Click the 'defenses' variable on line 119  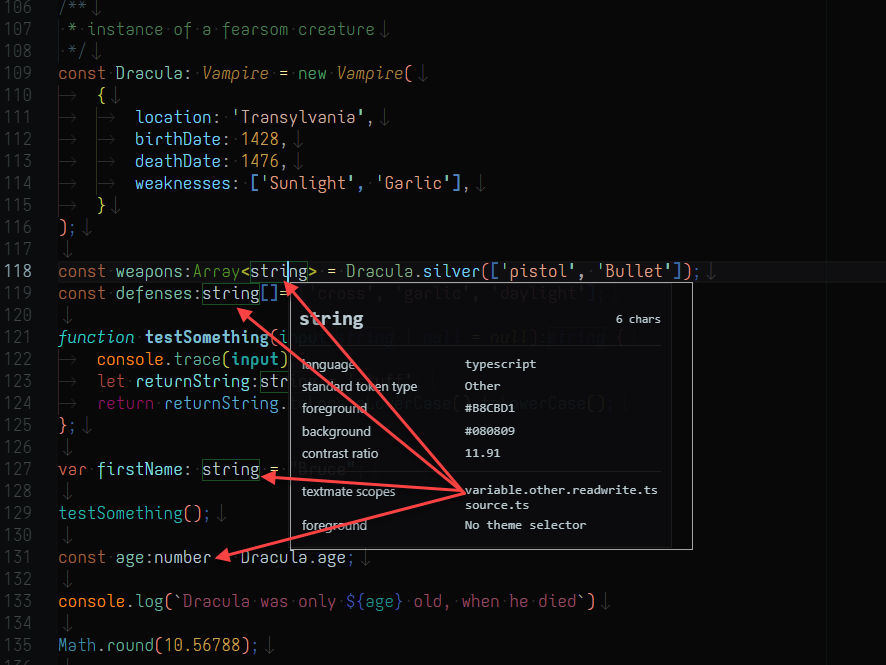154,293
